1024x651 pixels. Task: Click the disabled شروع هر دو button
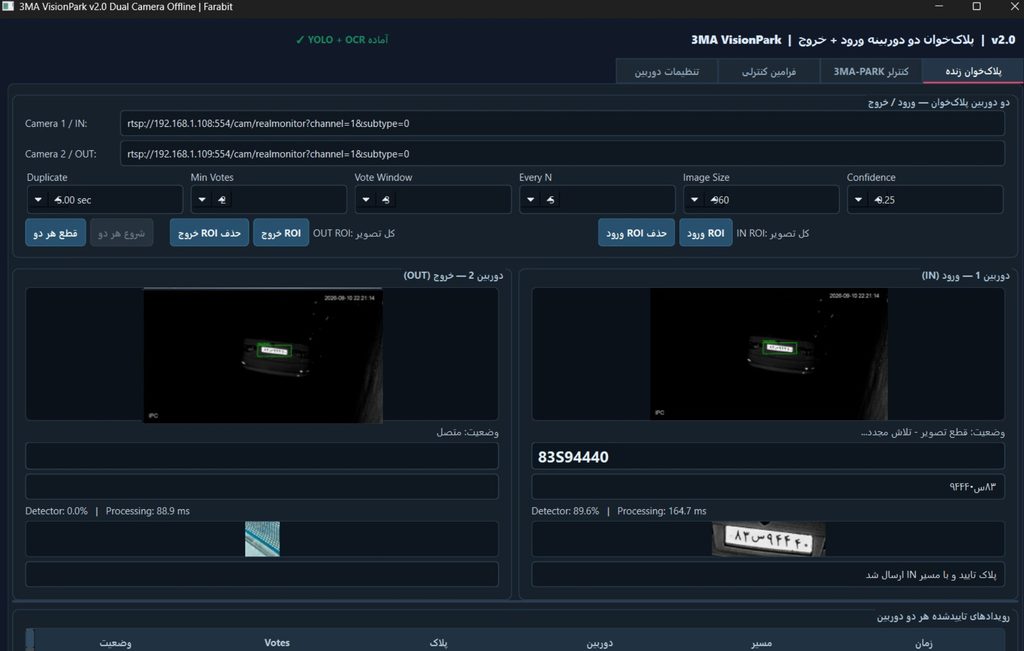click(x=121, y=233)
